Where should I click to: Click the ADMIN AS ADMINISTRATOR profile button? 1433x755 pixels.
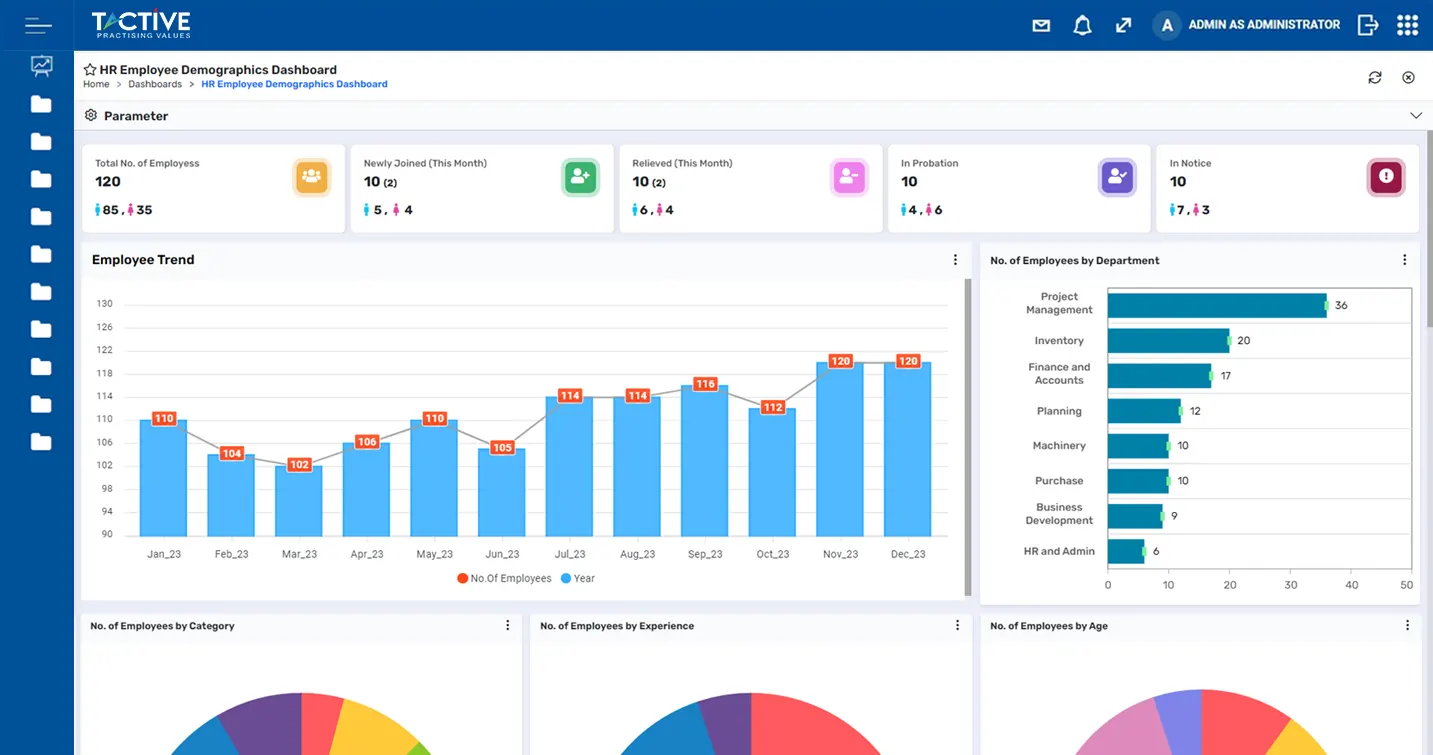(1246, 24)
